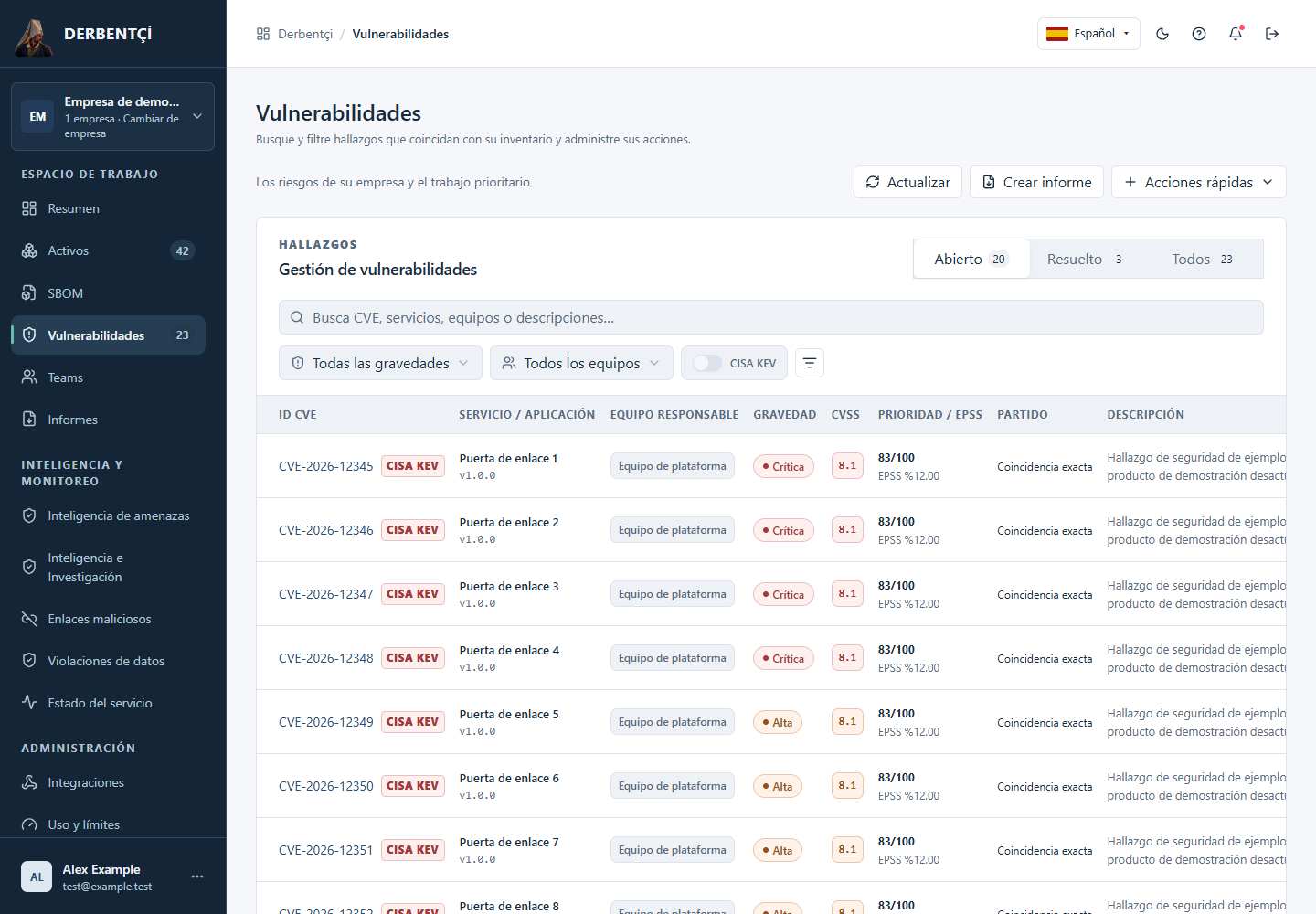Go to Derbentçi breadcrumb link
The image size is (1316, 914).
pyautogui.click(x=305, y=34)
